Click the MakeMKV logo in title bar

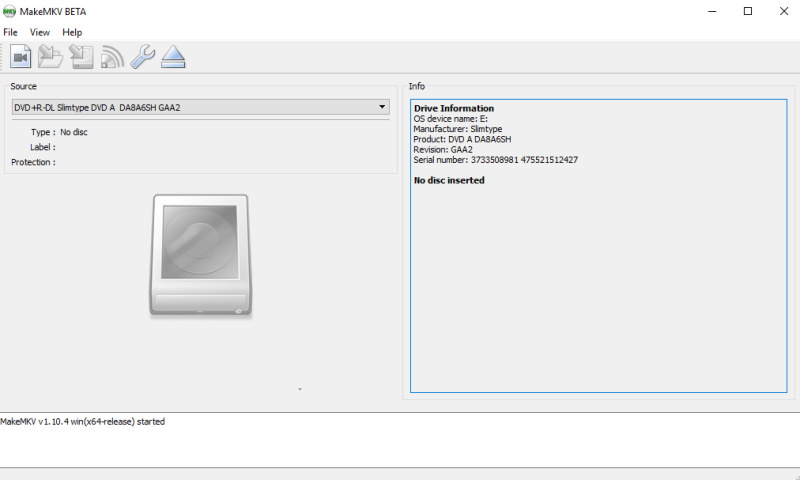9,11
